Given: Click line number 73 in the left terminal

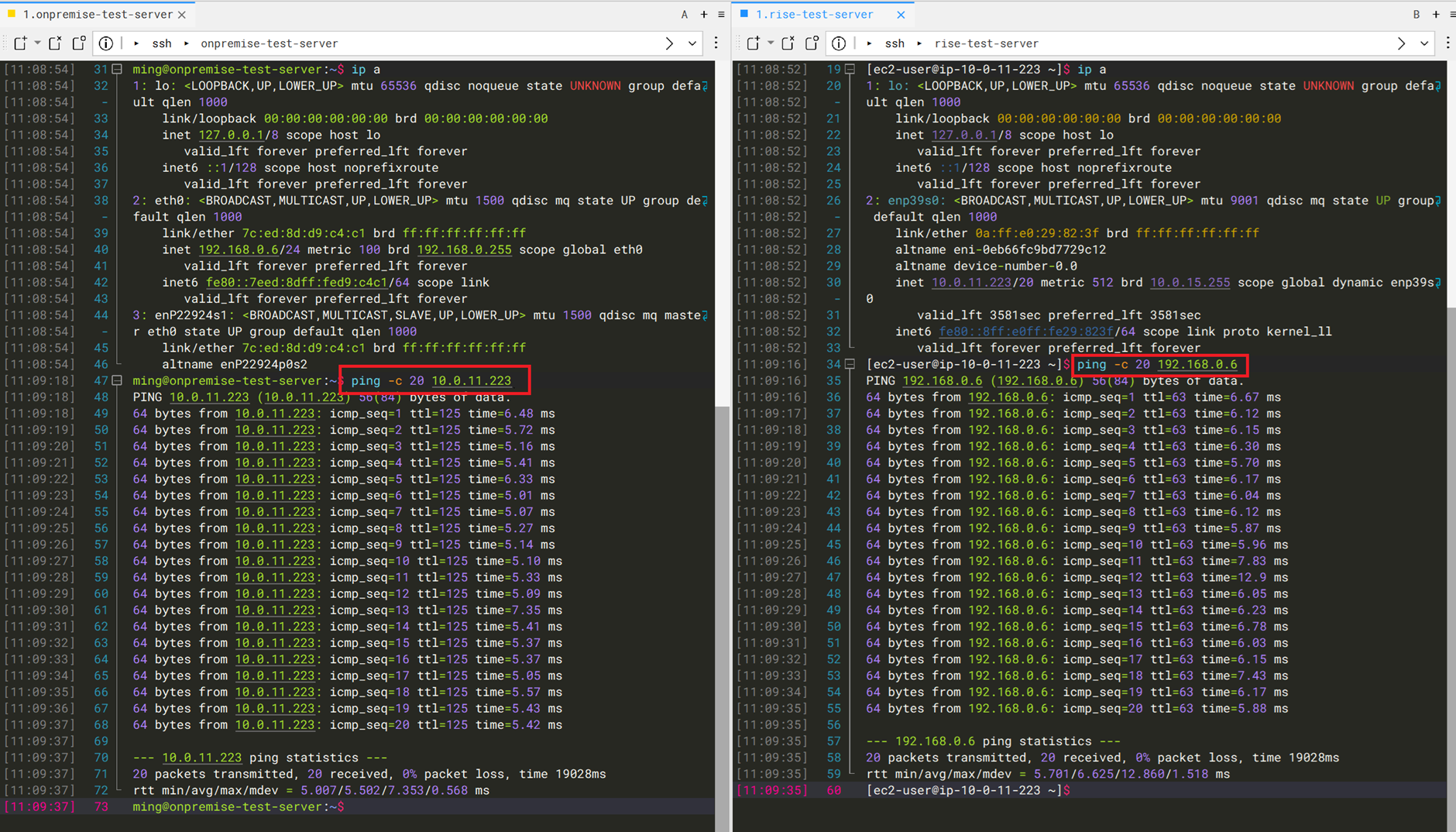Looking at the screenshot, I should (x=101, y=806).
